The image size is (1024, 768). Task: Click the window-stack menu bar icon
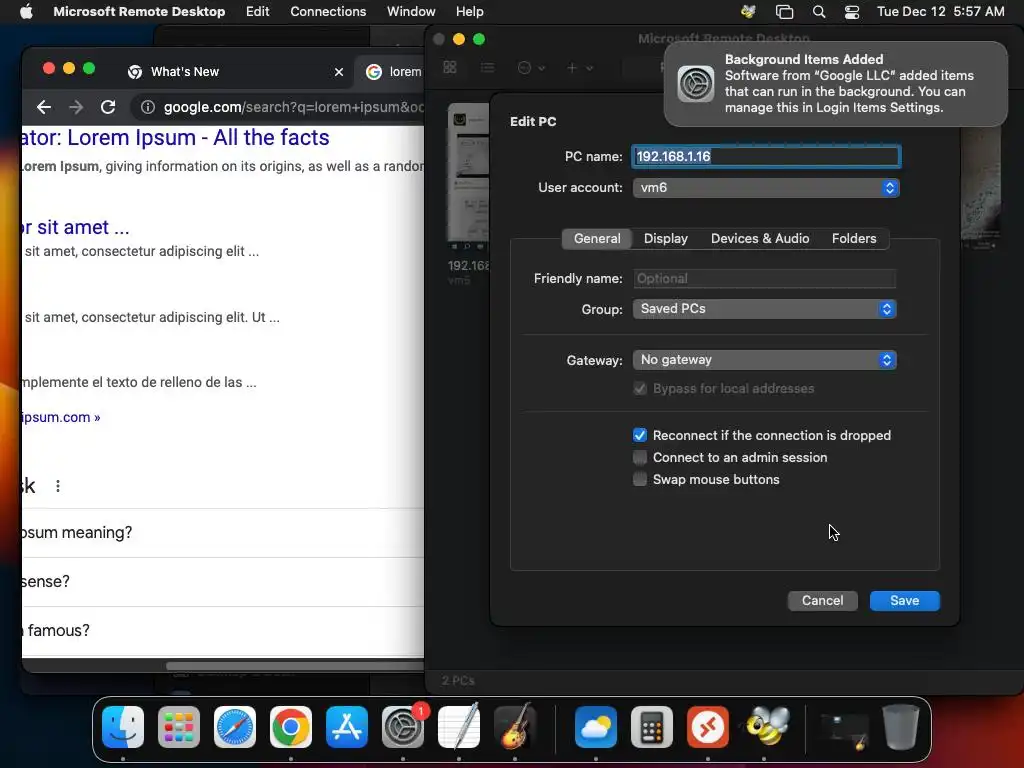[x=784, y=12]
